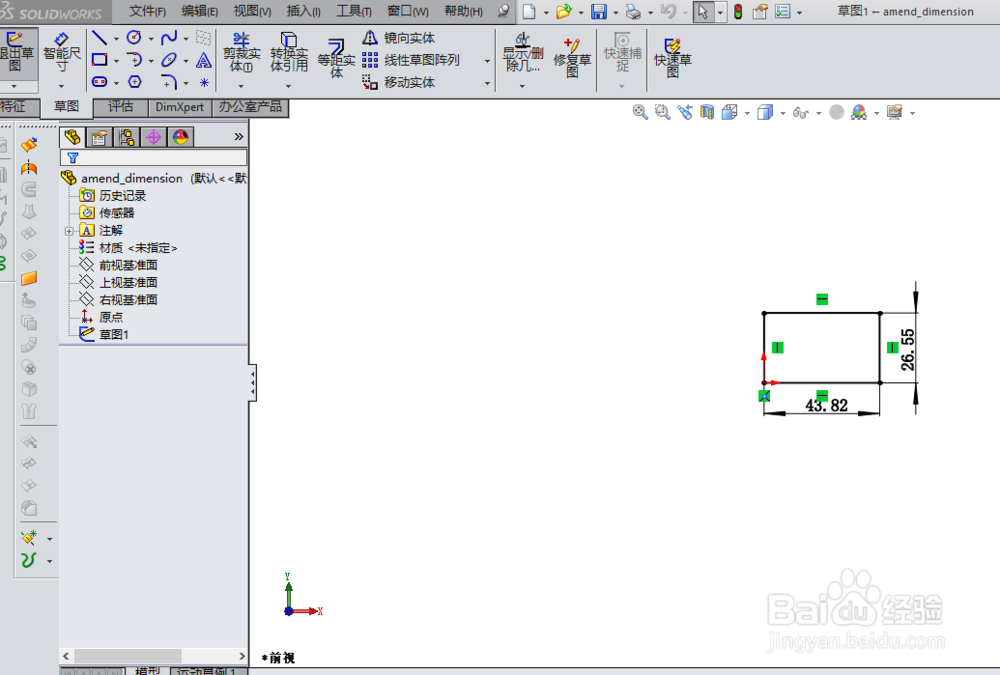Click Repair Sketch (修复草图) tool
The image size is (1000, 675).
point(572,57)
